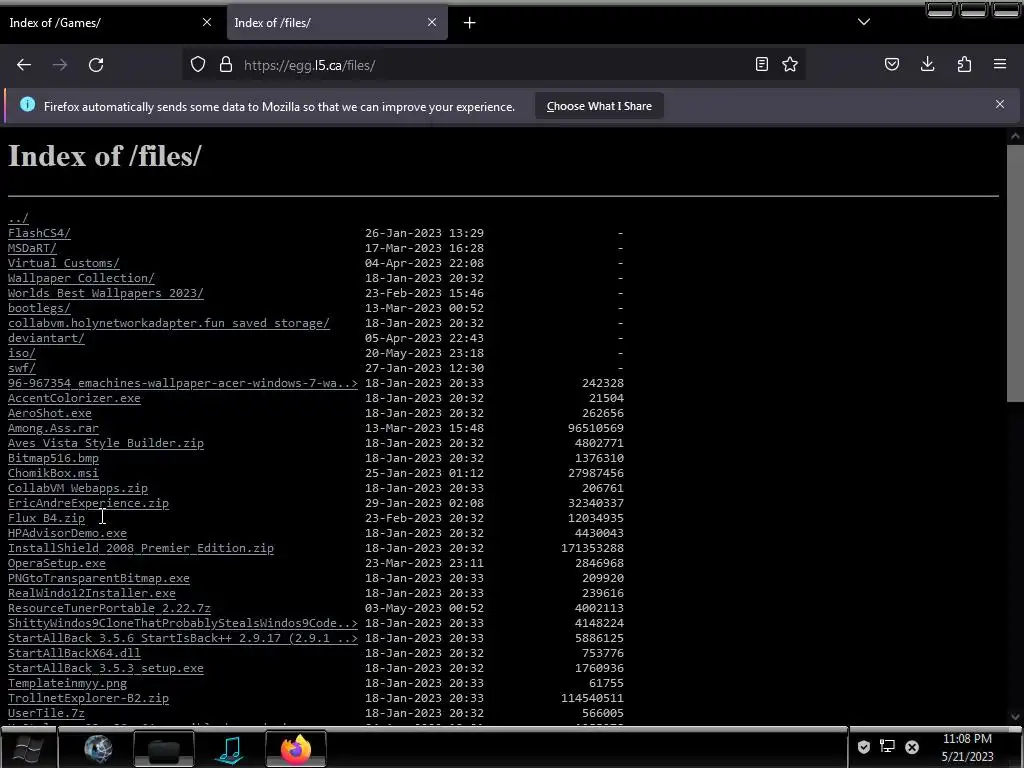Open the downloads panel
The width and height of the screenshot is (1024, 768).
click(928, 64)
